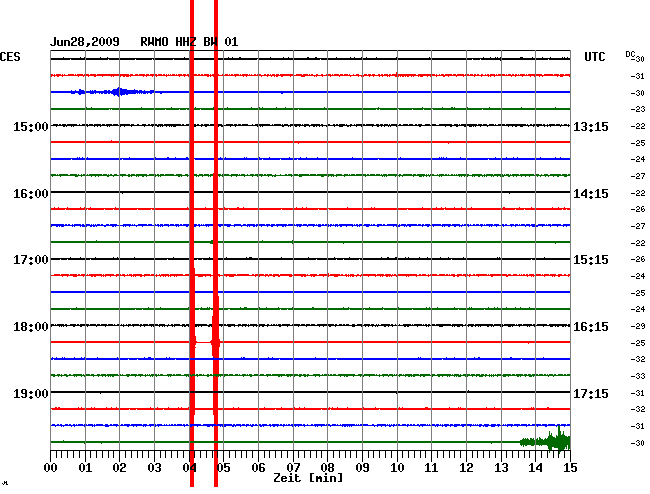Image resolution: width=650 pixels, height=494 pixels.
Task: Click the 16:15 UTC time label
Action: [591, 327]
